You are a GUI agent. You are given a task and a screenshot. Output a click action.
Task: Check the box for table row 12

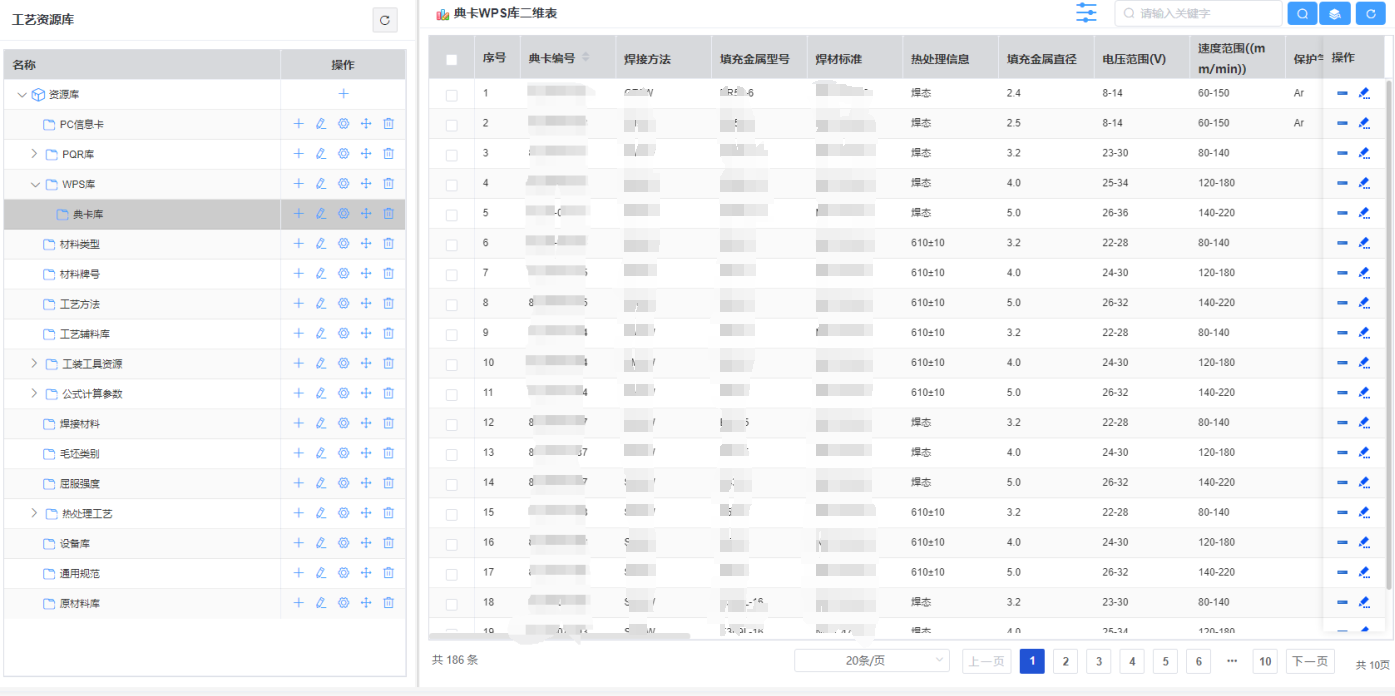[451, 424]
